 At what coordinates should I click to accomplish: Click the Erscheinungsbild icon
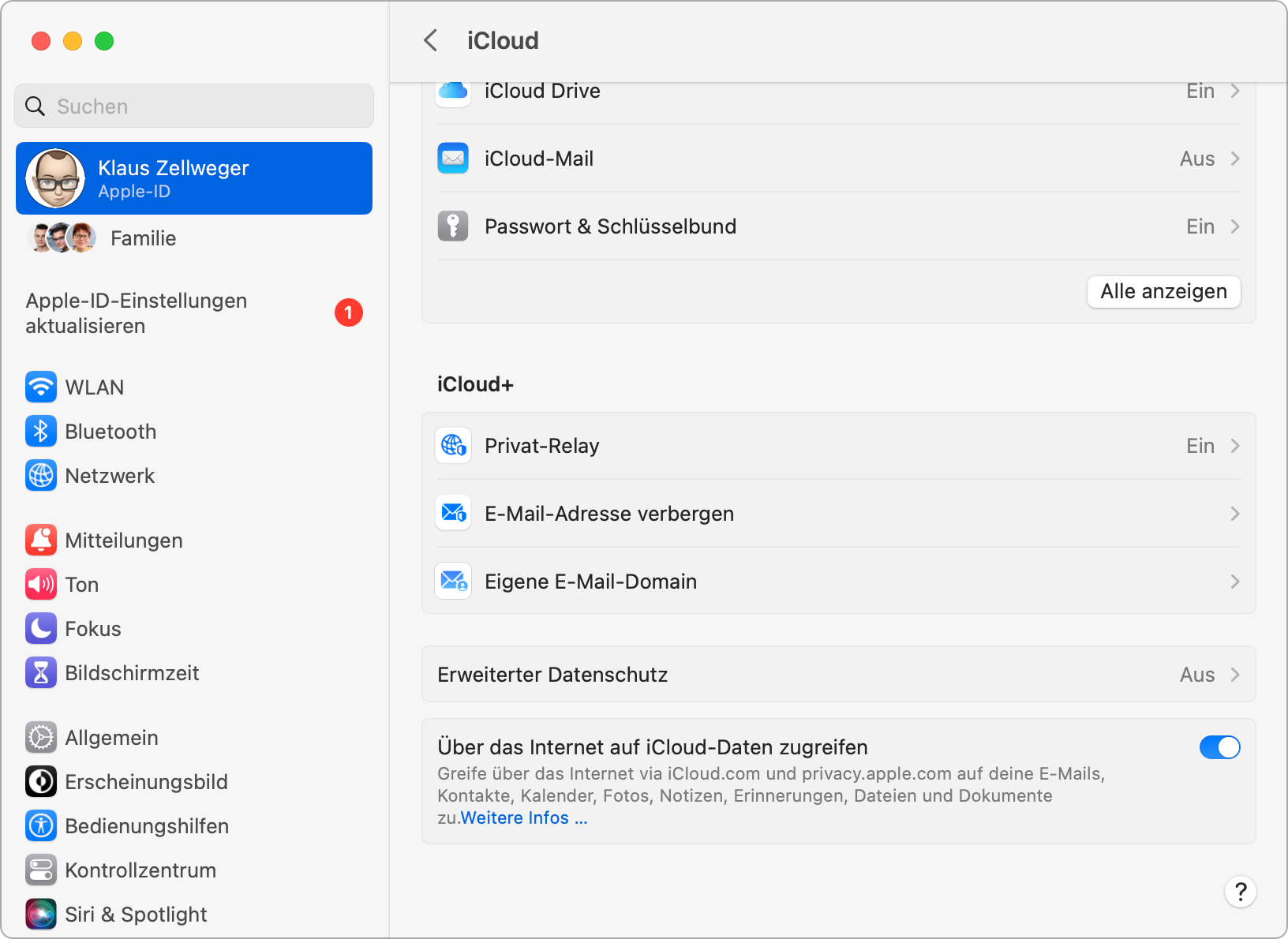[x=41, y=782]
